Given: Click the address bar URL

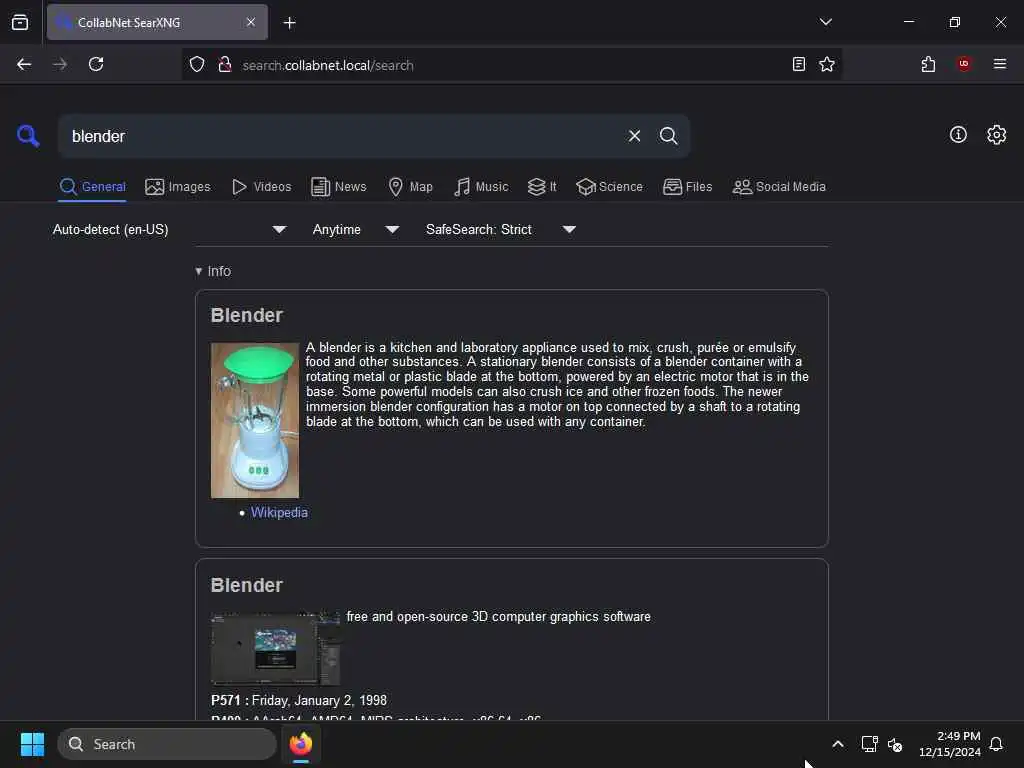Looking at the screenshot, I should (x=328, y=65).
